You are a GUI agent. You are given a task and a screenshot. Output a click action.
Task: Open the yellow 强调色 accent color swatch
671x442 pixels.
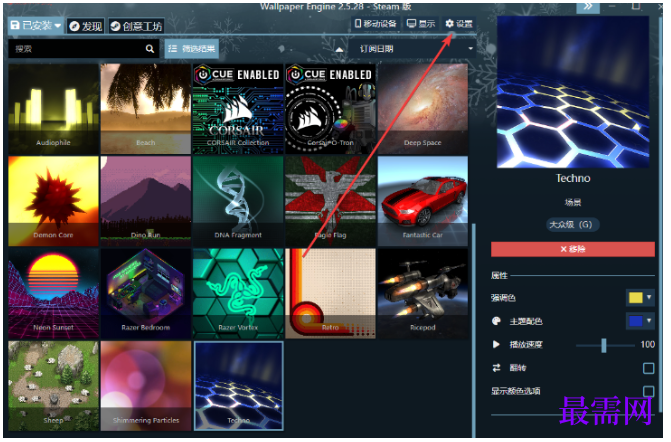tap(641, 298)
